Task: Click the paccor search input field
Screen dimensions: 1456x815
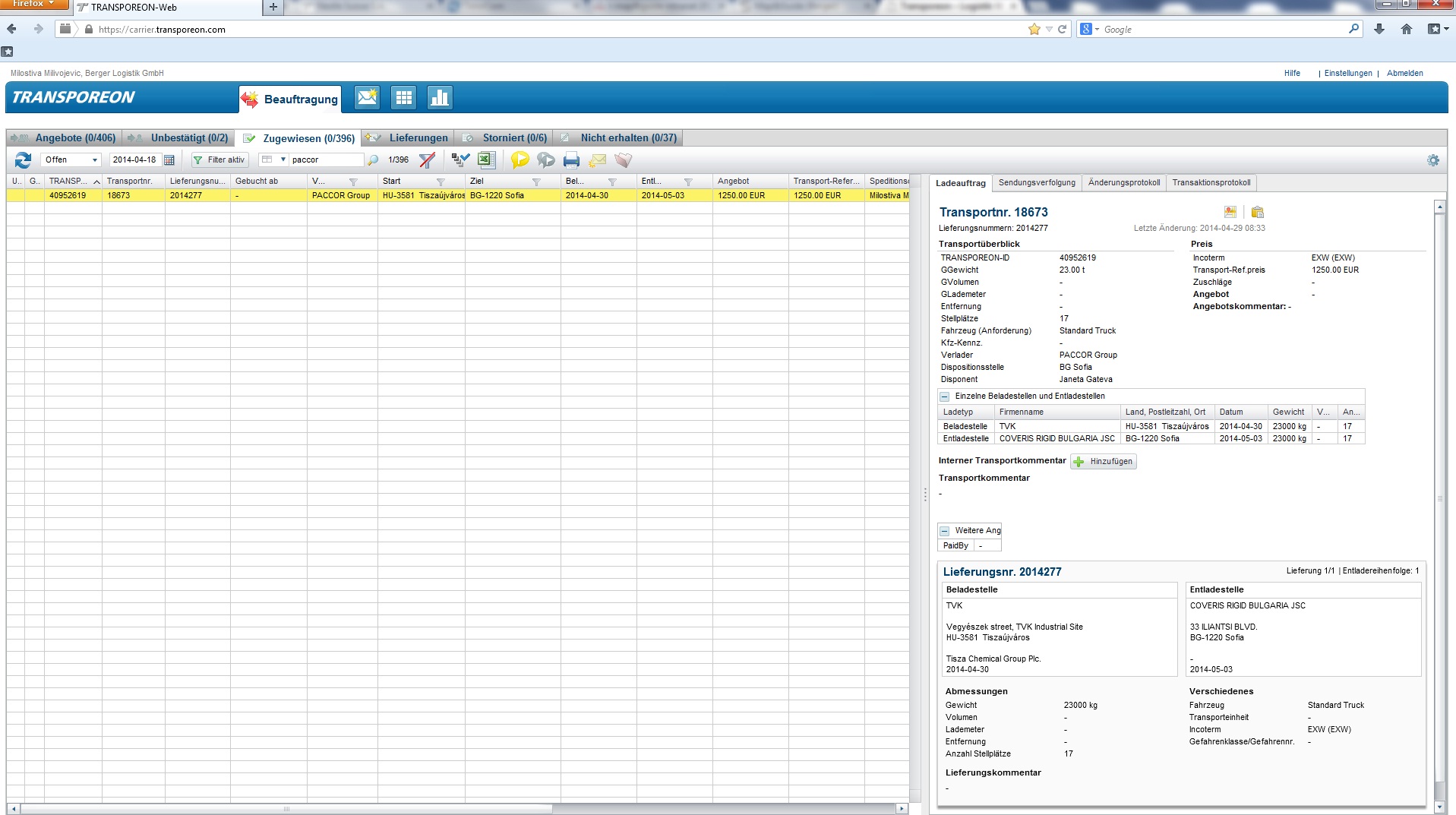Action: click(x=327, y=160)
